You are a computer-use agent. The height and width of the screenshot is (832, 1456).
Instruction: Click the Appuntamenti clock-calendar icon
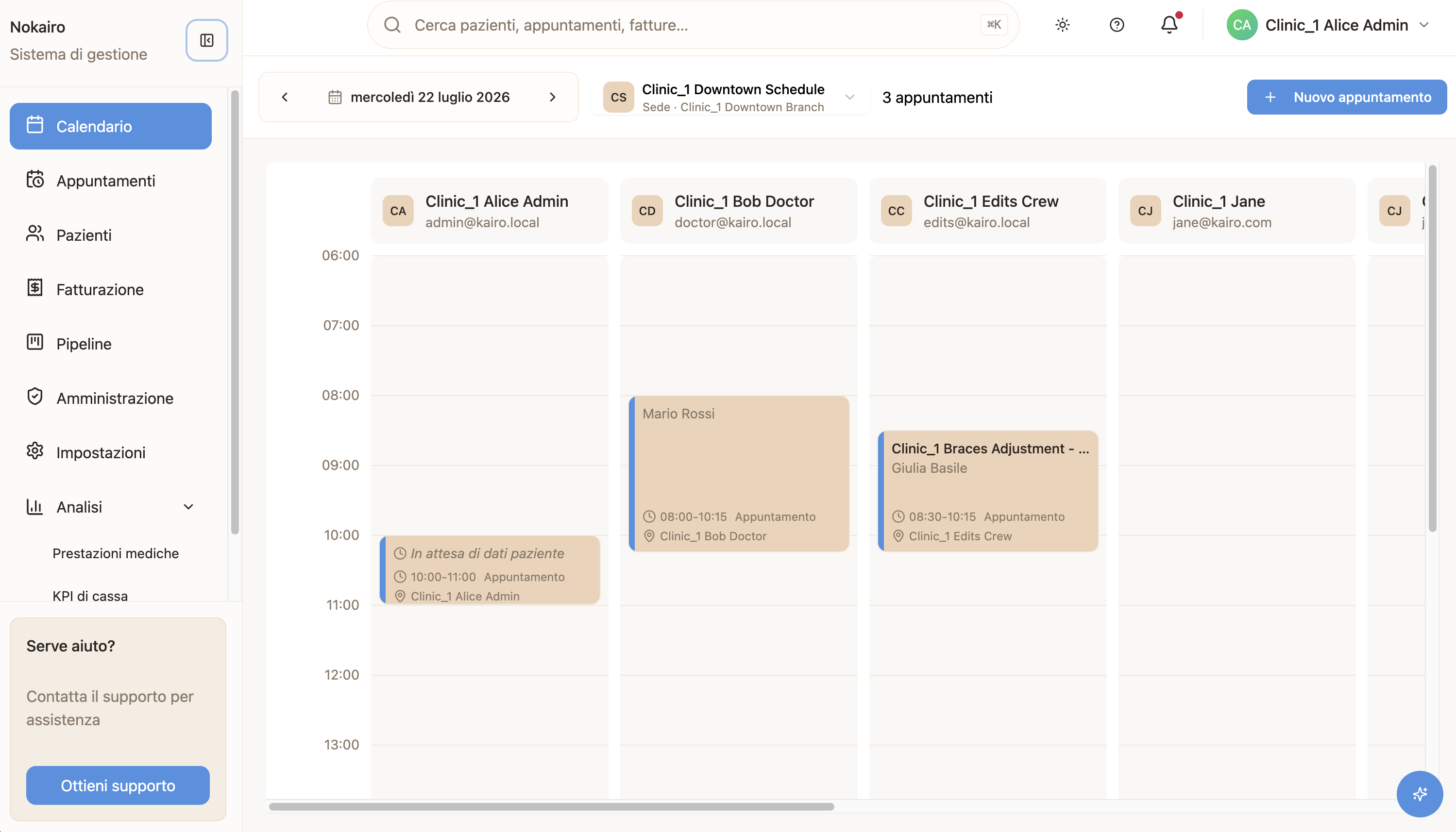tap(35, 180)
